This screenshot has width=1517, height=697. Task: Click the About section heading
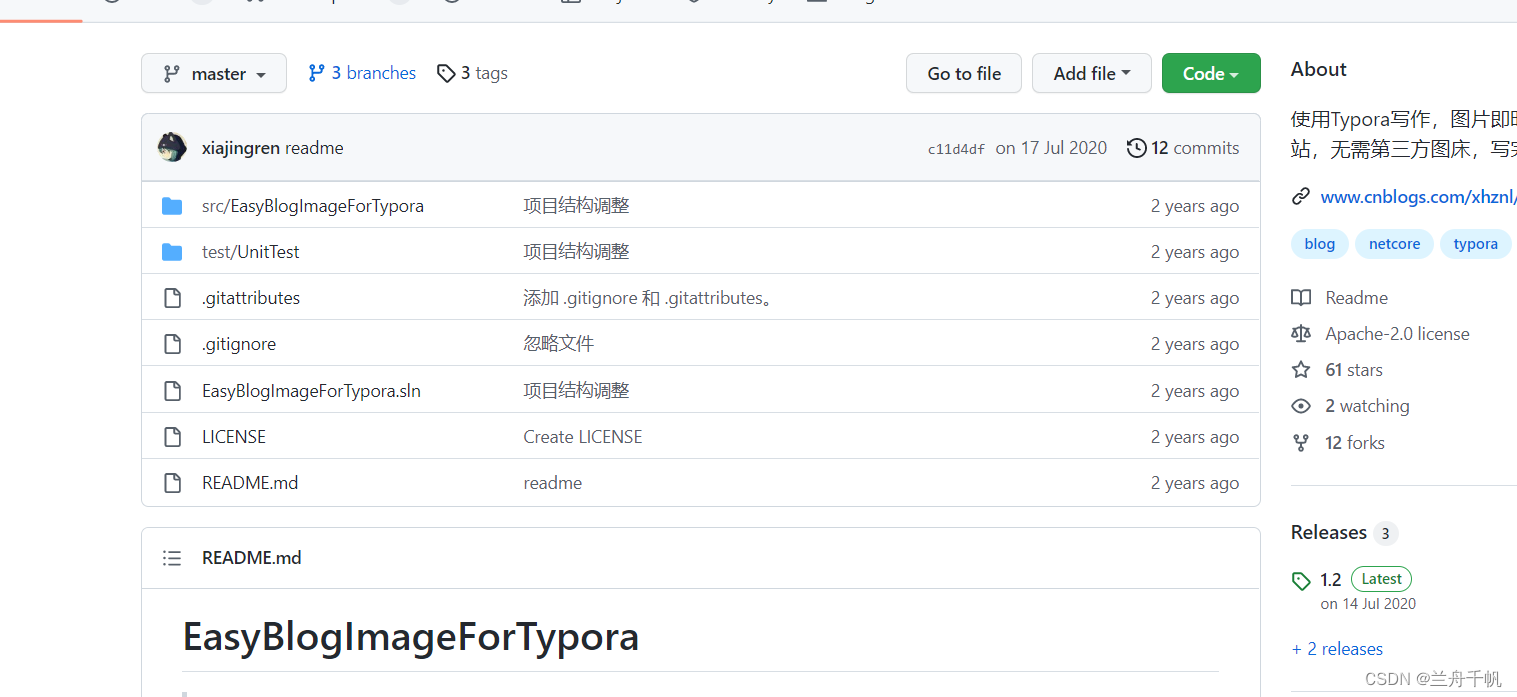[x=1319, y=69]
